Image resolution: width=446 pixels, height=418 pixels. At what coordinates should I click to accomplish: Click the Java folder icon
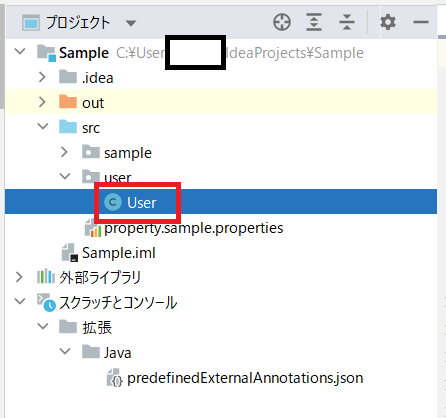tap(91, 351)
